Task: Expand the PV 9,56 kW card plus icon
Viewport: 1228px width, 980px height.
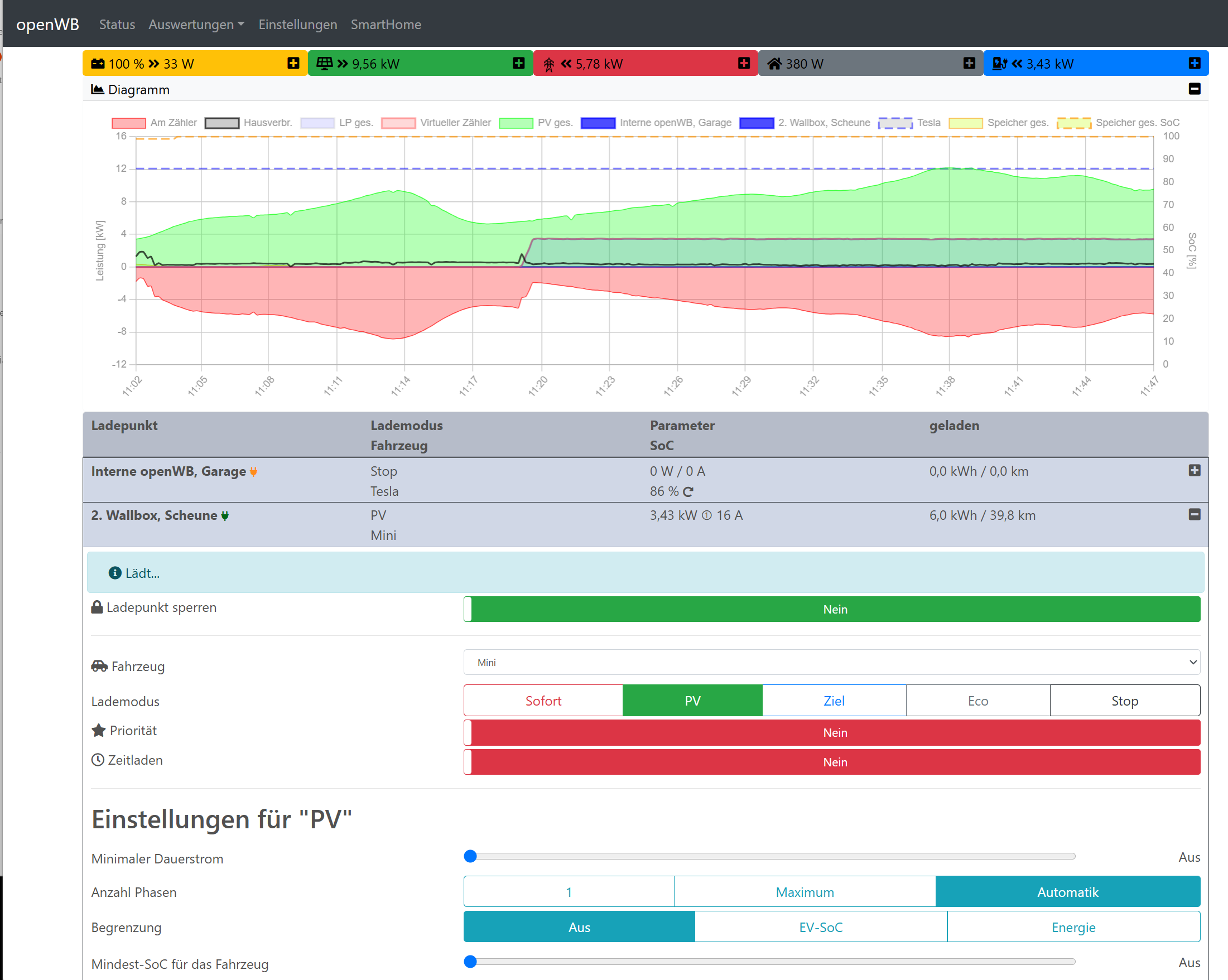Action: click(x=518, y=63)
